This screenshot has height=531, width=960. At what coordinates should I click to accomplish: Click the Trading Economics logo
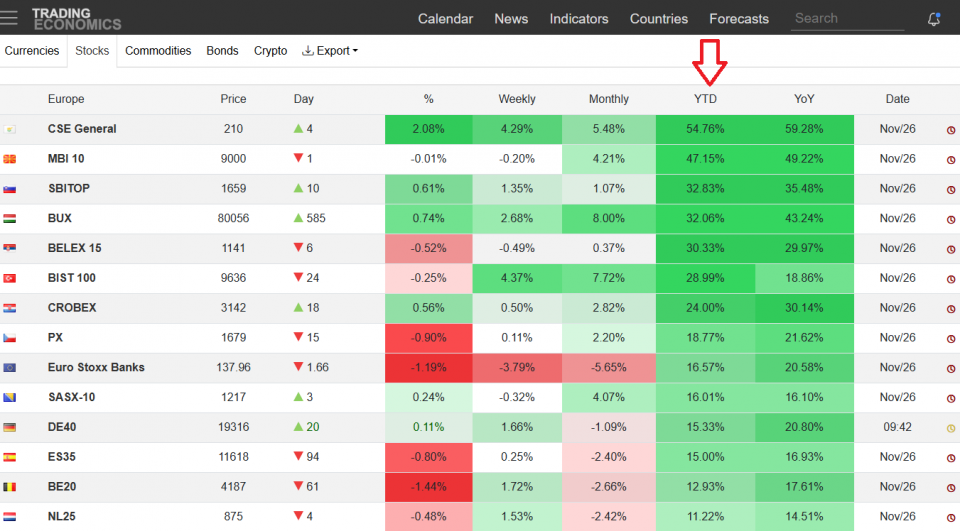pyautogui.click(x=77, y=19)
